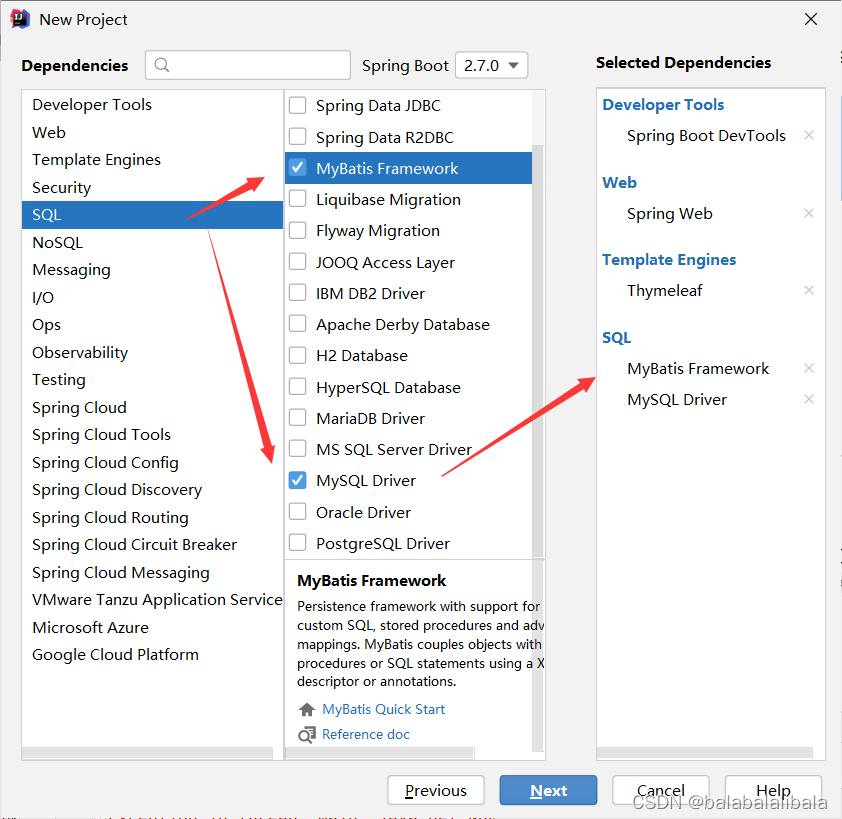Click the Selected Dependencies horizontal scrollbar
The image size is (842, 819).
705,753
